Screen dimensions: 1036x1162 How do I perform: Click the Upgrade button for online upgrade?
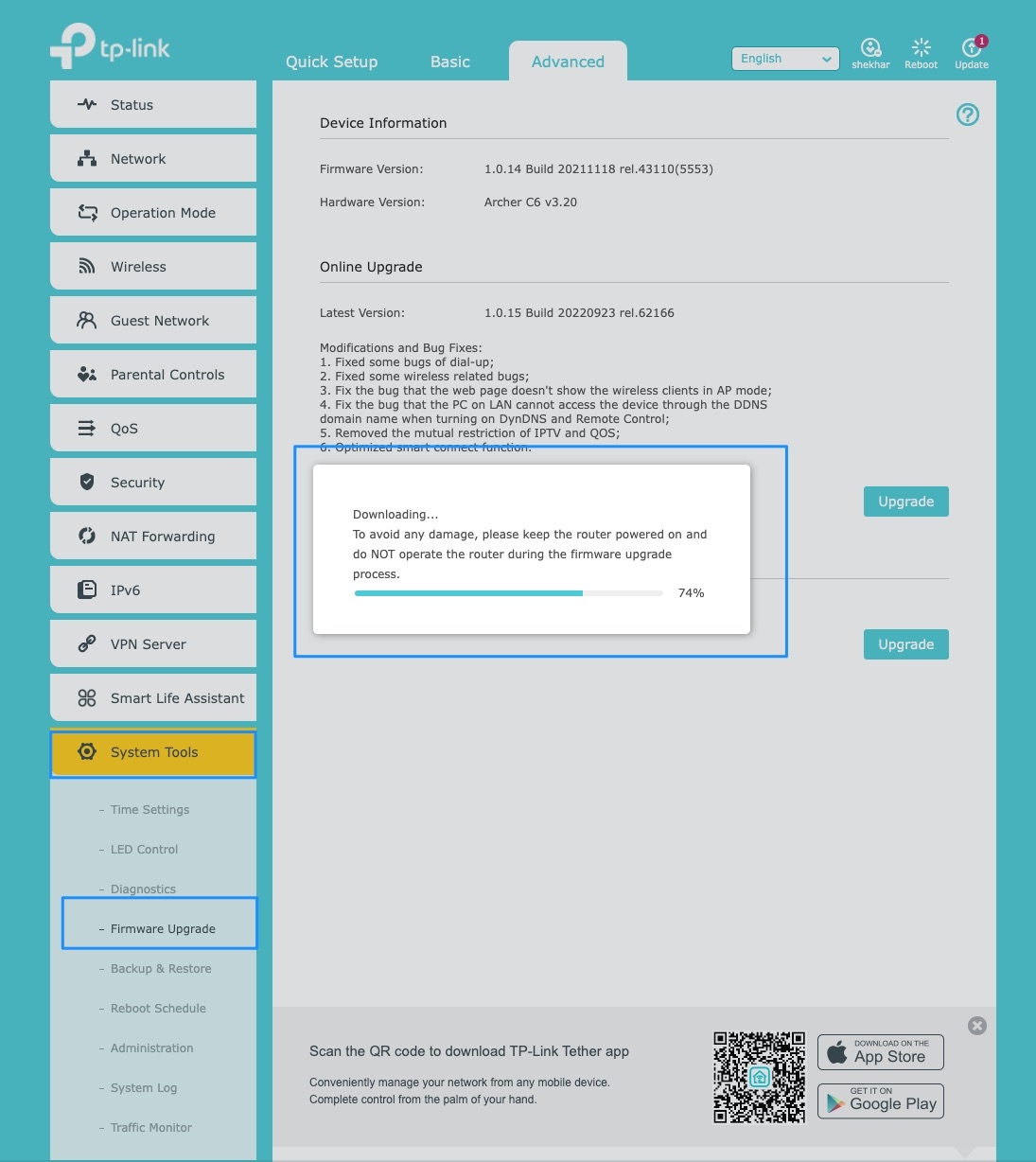[x=904, y=502]
